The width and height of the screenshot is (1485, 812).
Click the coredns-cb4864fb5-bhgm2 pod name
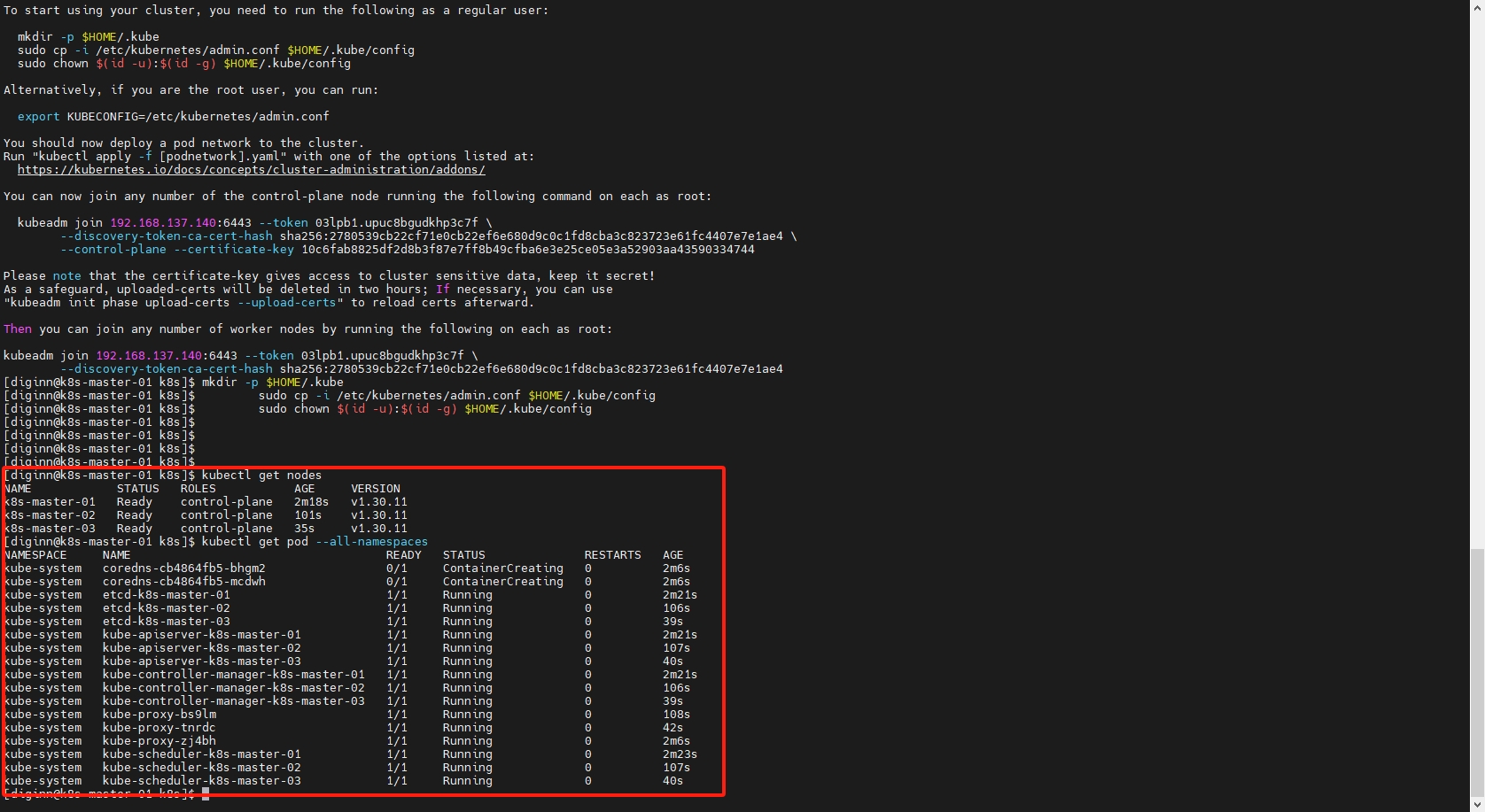pos(183,568)
